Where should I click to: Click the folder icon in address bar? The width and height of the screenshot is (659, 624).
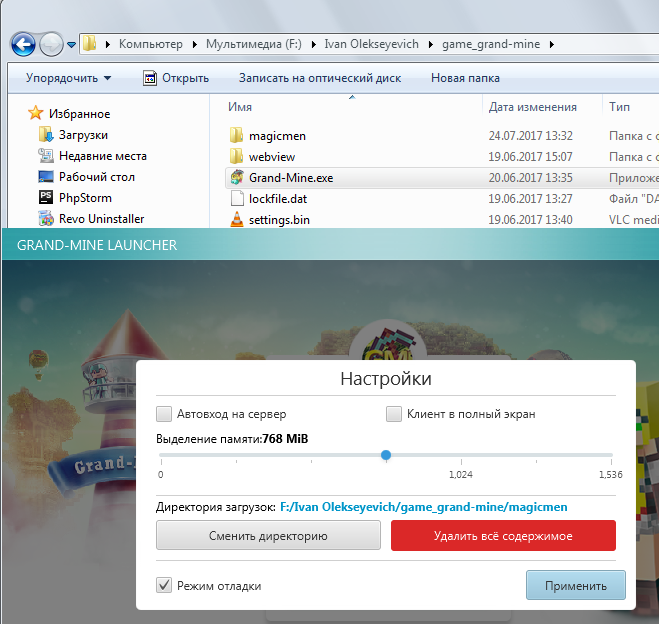point(90,43)
